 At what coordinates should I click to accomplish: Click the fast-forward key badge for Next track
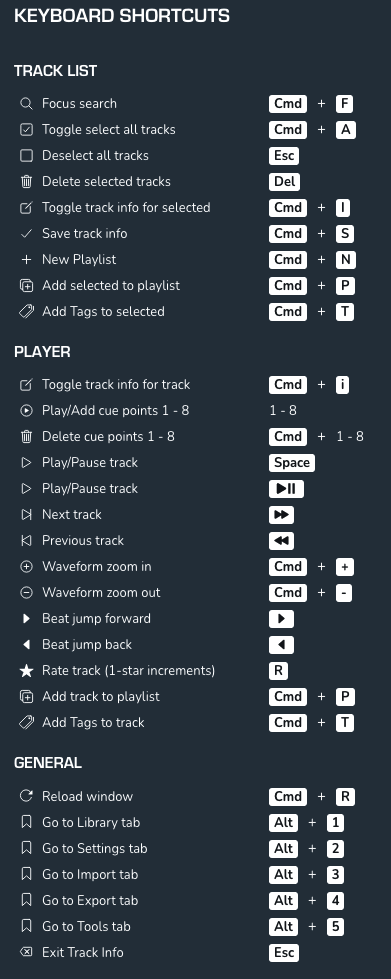click(282, 515)
